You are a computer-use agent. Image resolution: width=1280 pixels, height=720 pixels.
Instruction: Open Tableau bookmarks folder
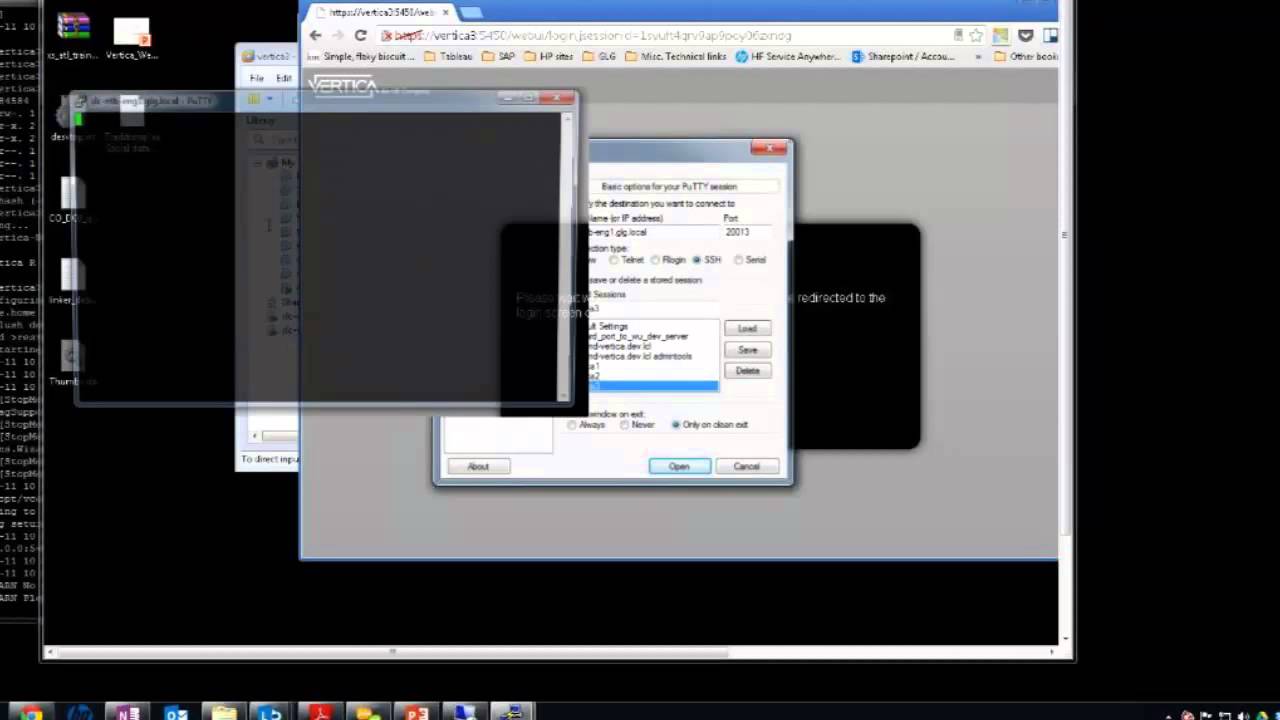(x=448, y=57)
